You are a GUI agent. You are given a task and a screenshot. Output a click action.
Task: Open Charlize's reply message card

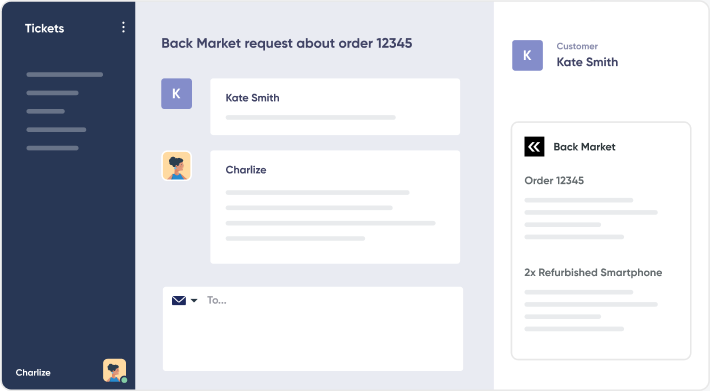click(335, 207)
